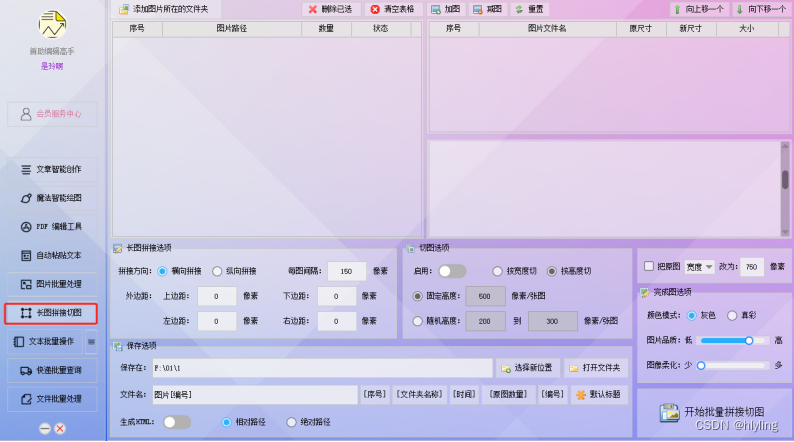Screen dimensions: 794x442
Task: Click the 大小 column header
Action: 746,29
